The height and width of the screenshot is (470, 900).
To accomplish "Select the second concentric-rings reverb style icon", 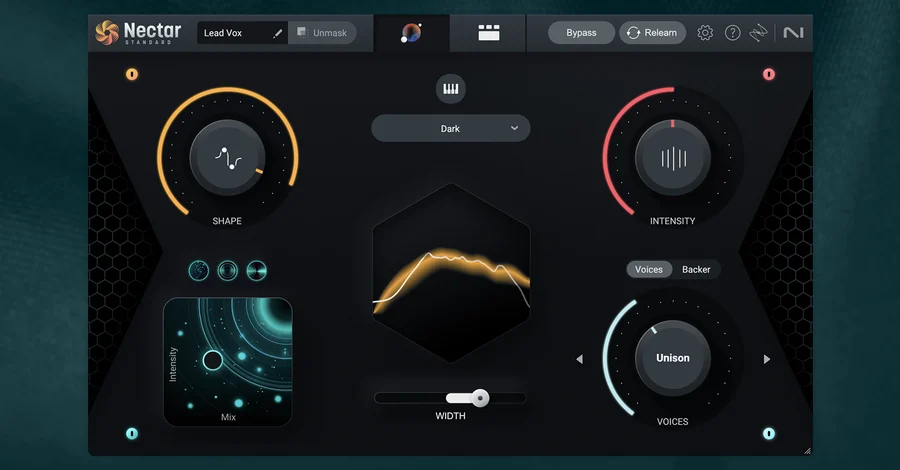I will (x=228, y=270).
